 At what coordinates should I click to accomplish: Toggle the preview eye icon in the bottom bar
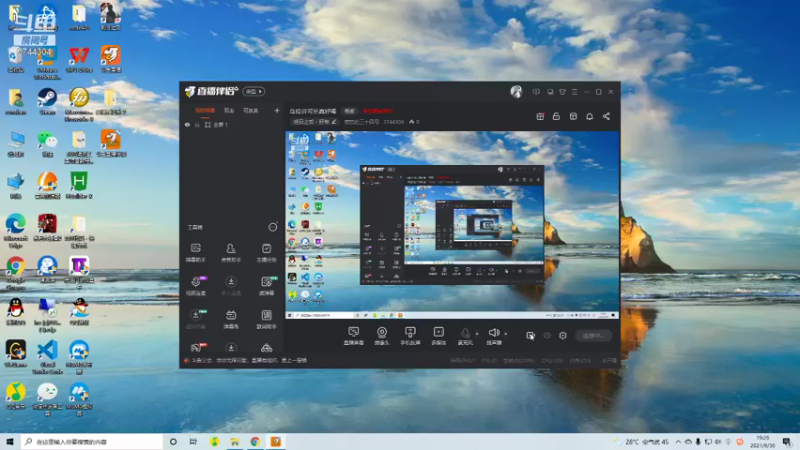[x=547, y=335]
